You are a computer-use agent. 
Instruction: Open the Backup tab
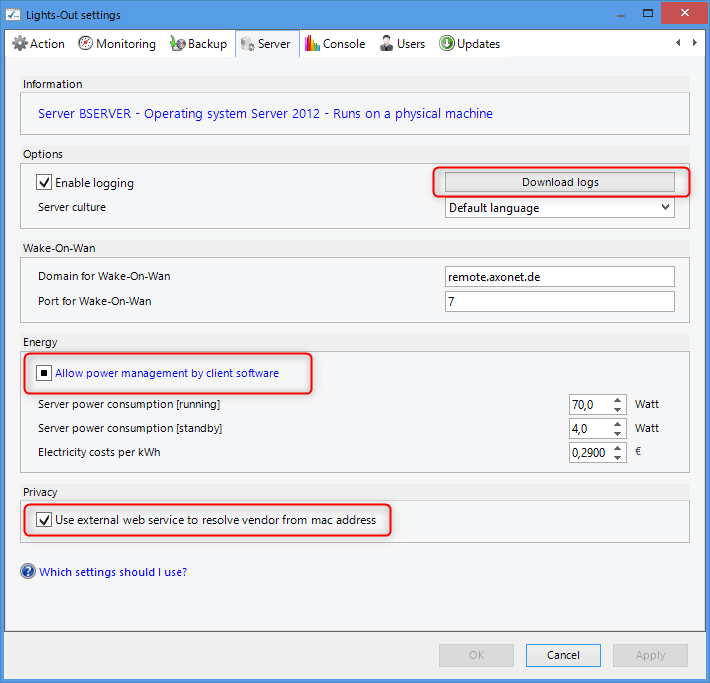pos(198,43)
